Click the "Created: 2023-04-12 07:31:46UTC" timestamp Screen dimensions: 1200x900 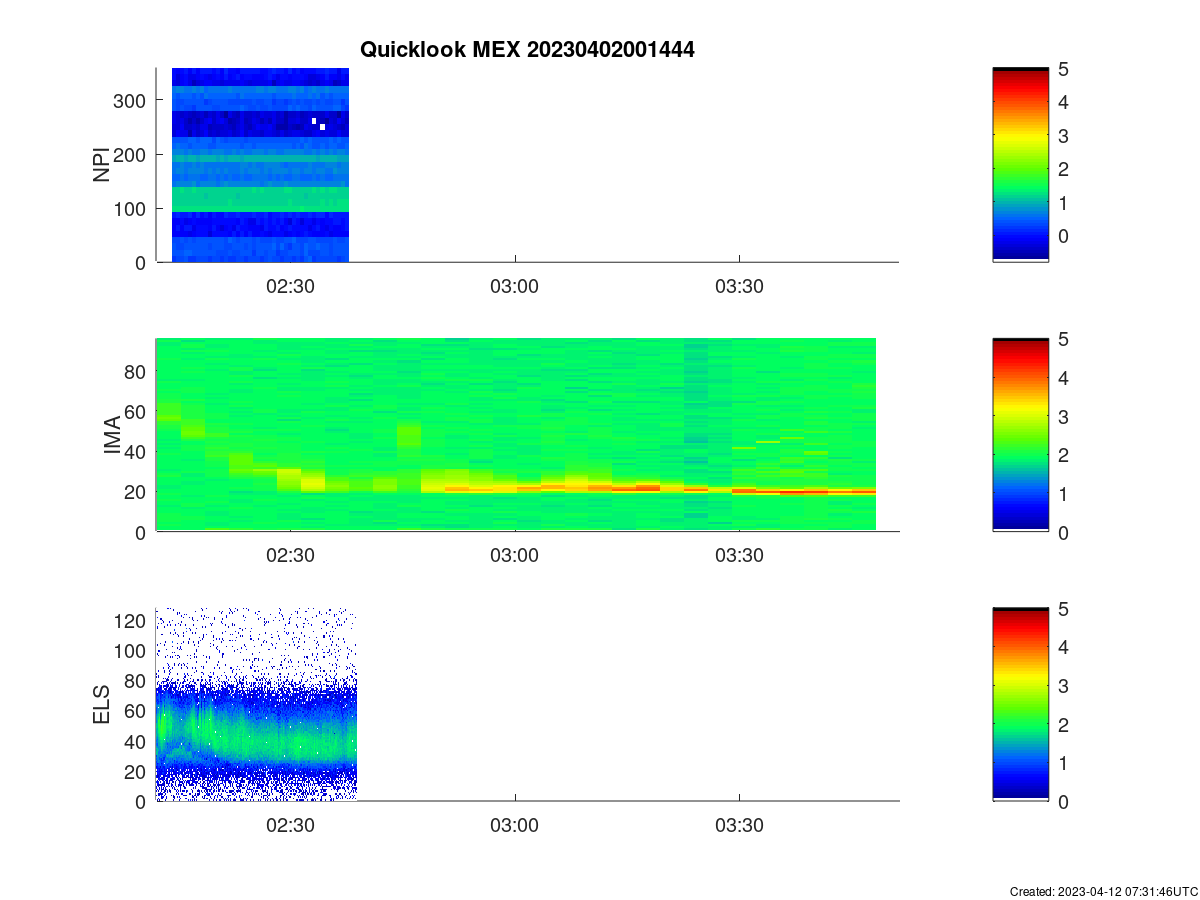pyautogui.click(x=1104, y=891)
